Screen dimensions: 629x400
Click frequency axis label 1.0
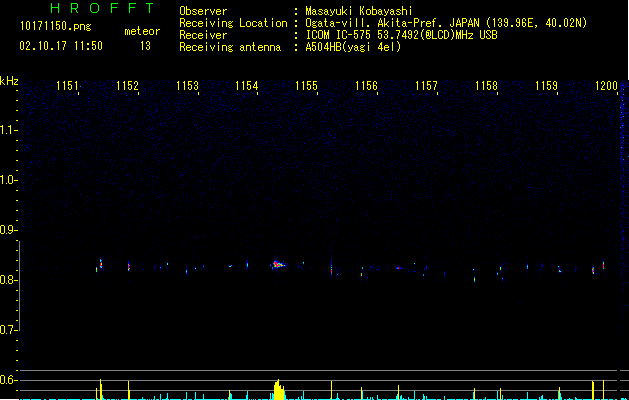pos(8,180)
